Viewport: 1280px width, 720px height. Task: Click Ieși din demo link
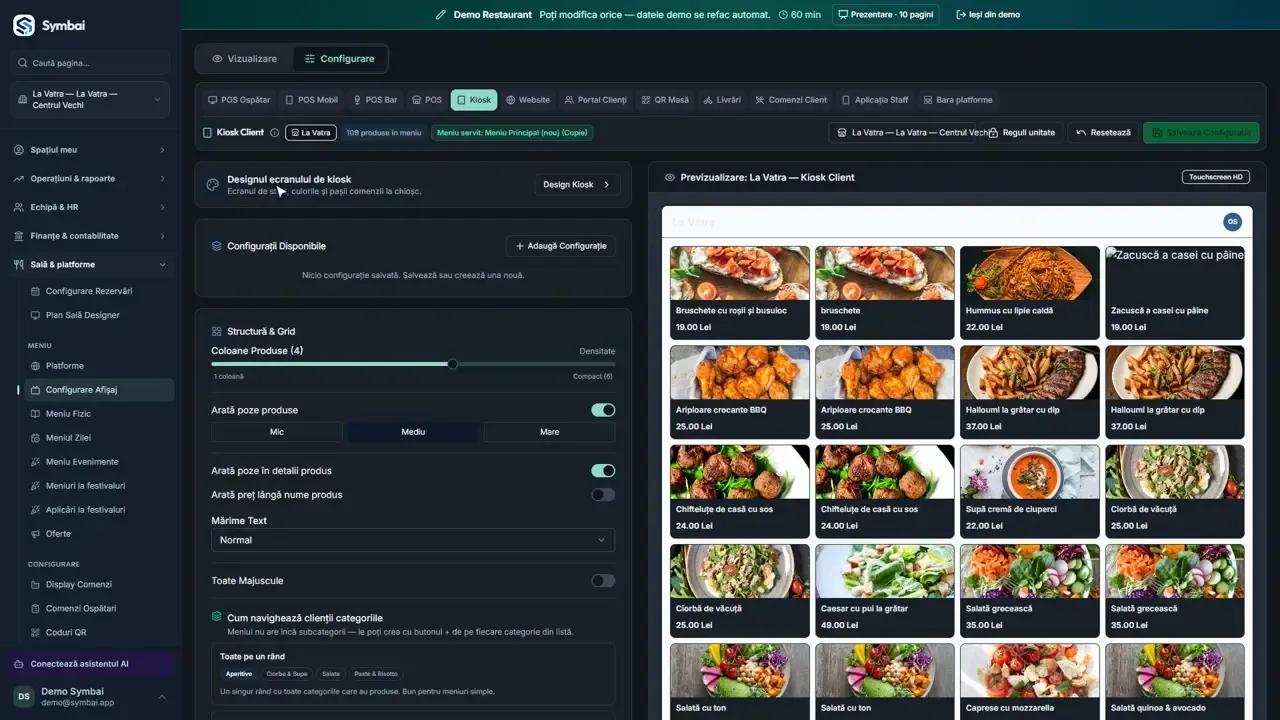[988, 15]
